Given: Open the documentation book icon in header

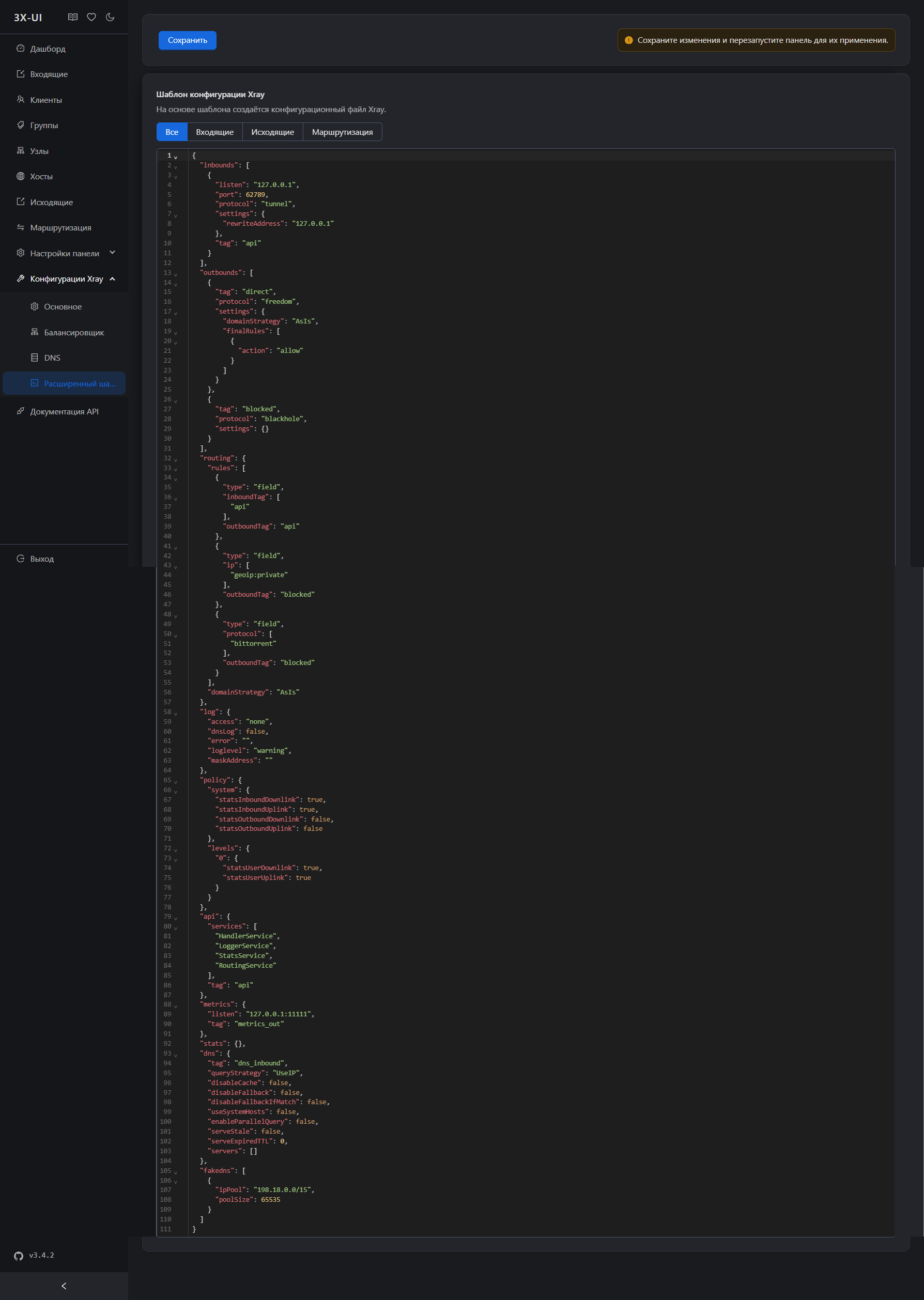Looking at the screenshot, I should pos(73,17).
